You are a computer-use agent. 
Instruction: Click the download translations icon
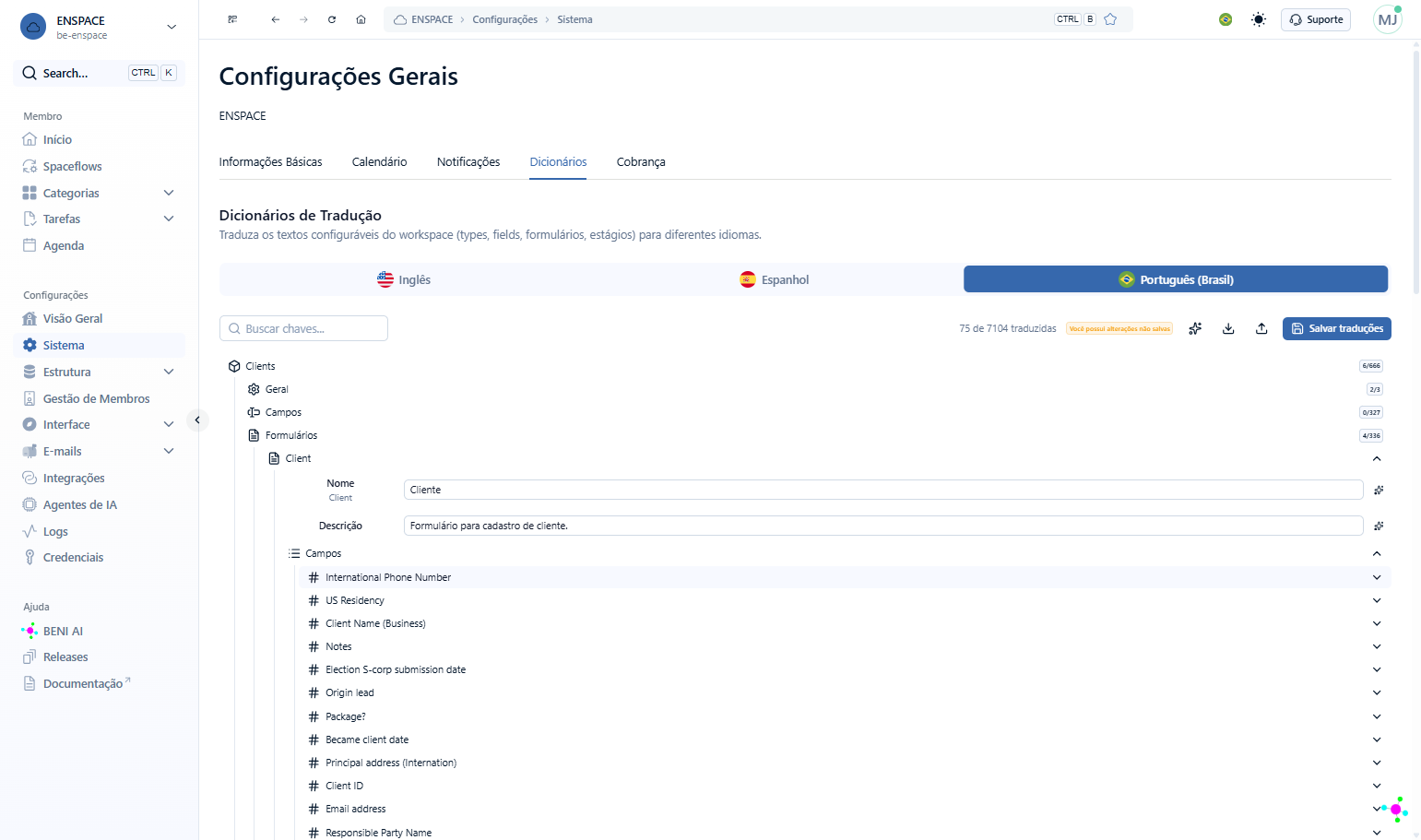coord(1228,328)
